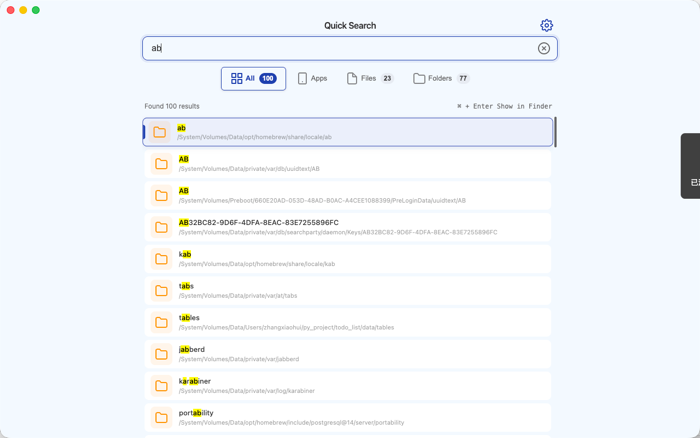Viewport: 700px width, 438px height.
Task: Click the 77 folders count badge
Action: pyautogui.click(x=463, y=79)
